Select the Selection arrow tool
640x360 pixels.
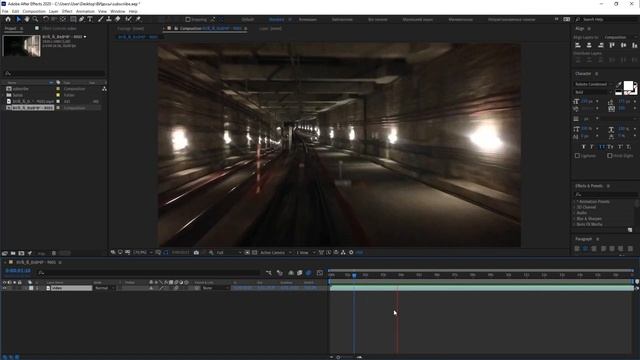click(18, 19)
